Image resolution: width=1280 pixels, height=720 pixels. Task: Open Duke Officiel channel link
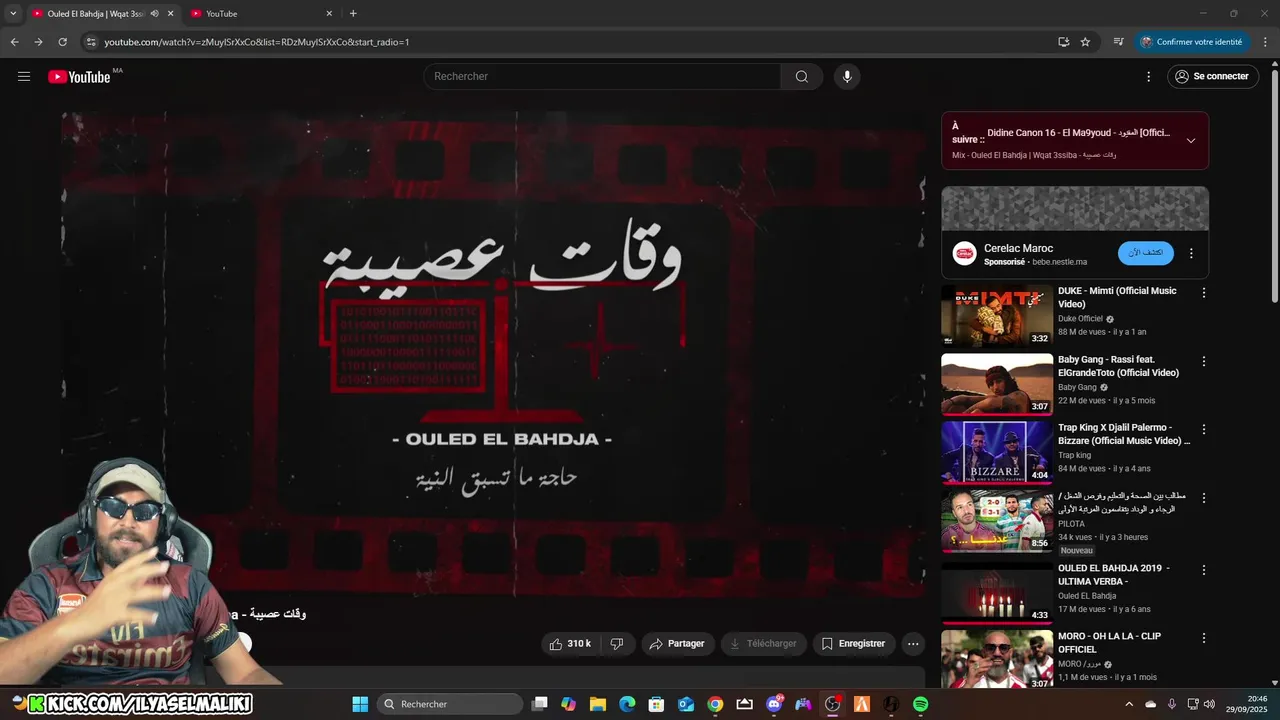pos(1080,319)
